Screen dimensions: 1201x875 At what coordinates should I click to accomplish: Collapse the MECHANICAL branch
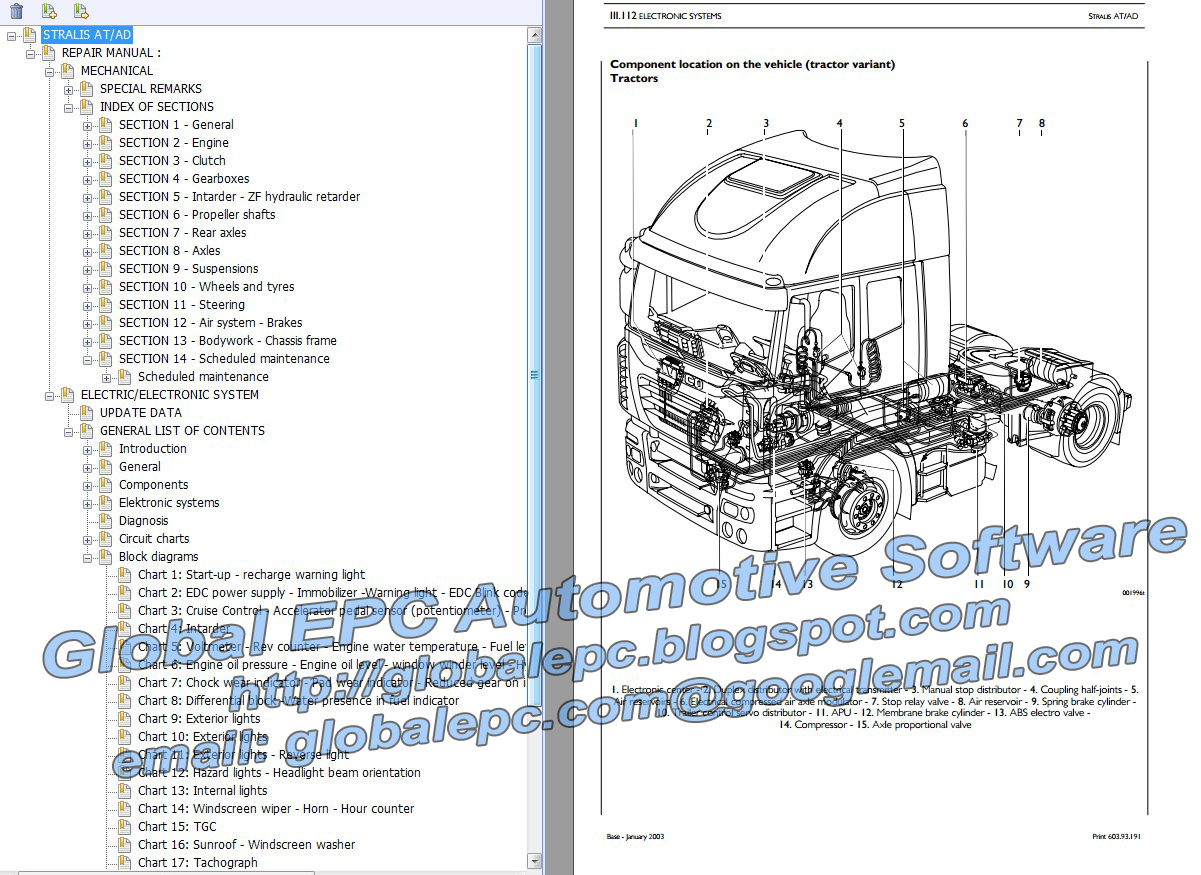coord(49,70)
